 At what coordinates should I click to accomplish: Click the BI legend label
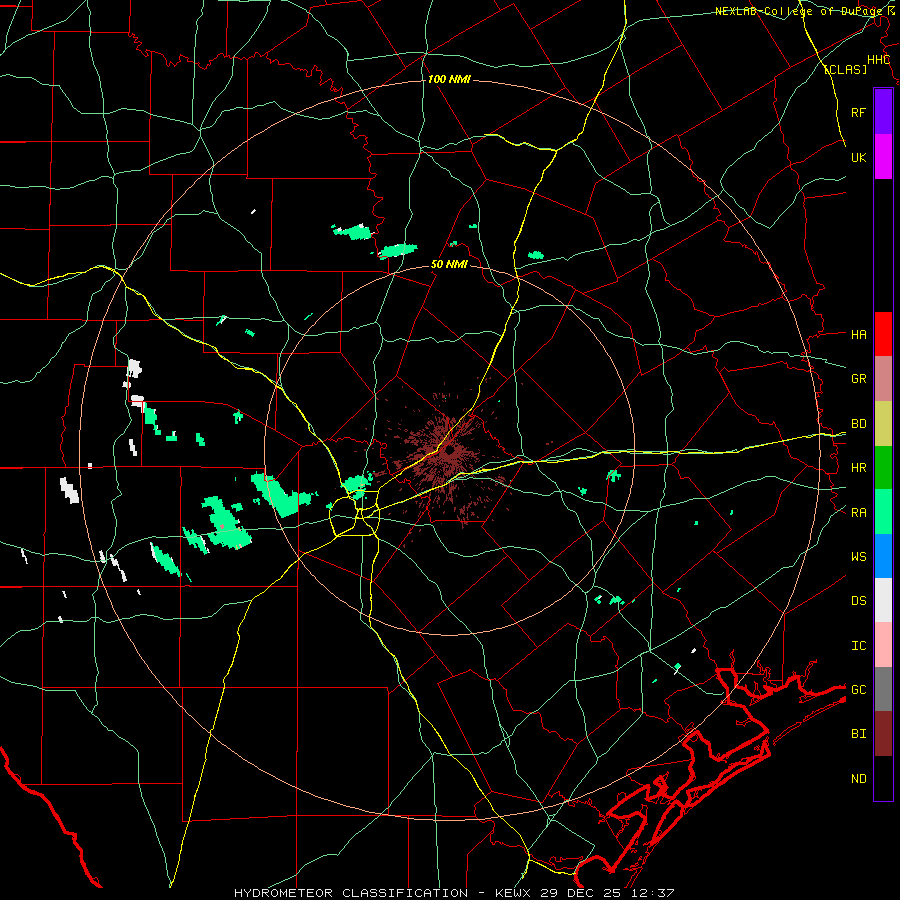pyautogui.click(x=858, y=734)
